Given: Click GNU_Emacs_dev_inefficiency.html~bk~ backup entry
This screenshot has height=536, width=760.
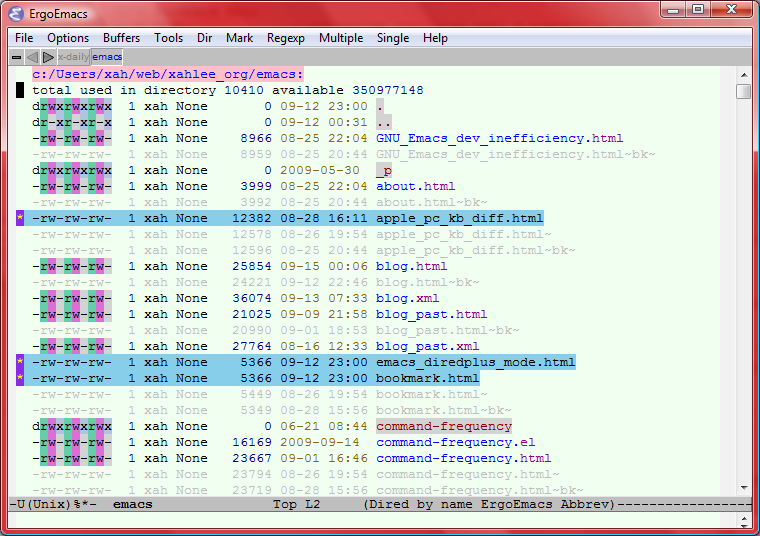Looking at the screenshot, I should tap(516, 154).
